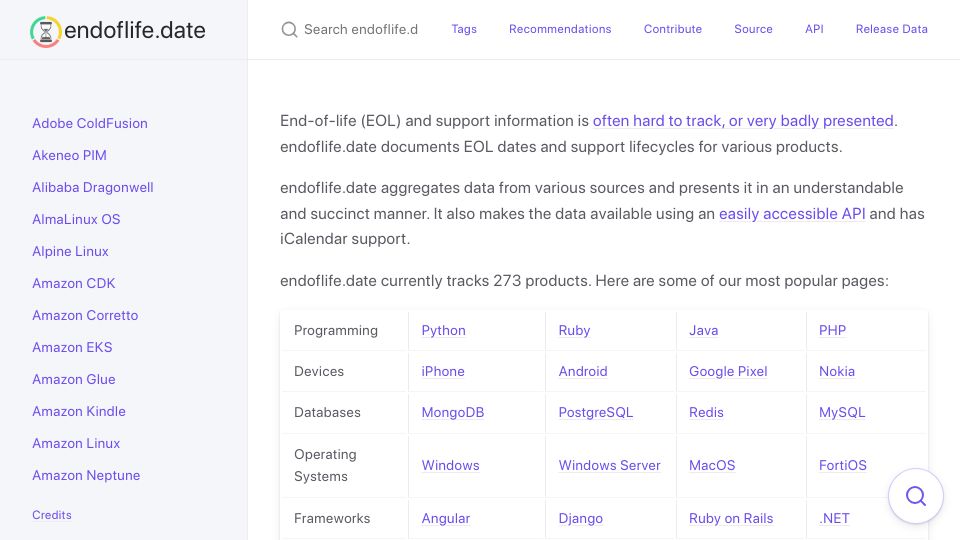The height and width of the screenshot is (540, 960).
Task: Open the Django page
Action: coord(580,518)
